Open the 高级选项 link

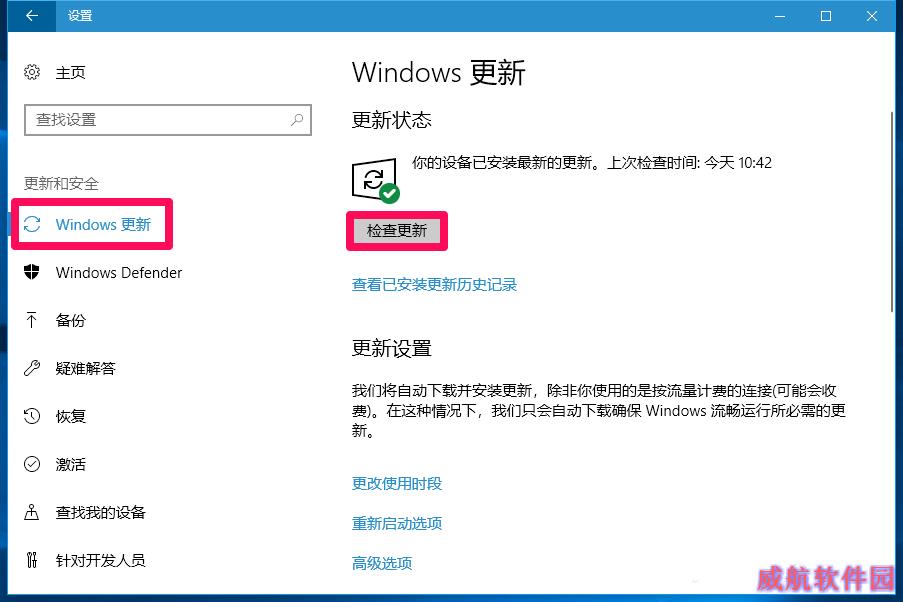(x=382, y=563)
